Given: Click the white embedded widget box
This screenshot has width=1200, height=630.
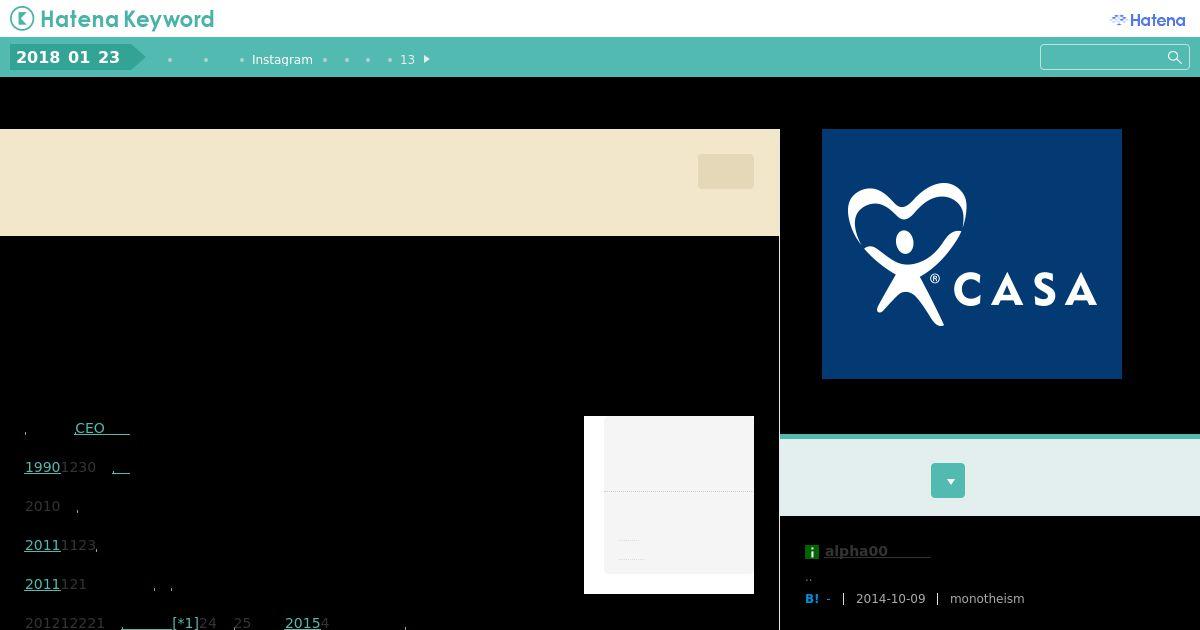Looking at the screenshot, I should pyautogui.click(x=669, y=505).
